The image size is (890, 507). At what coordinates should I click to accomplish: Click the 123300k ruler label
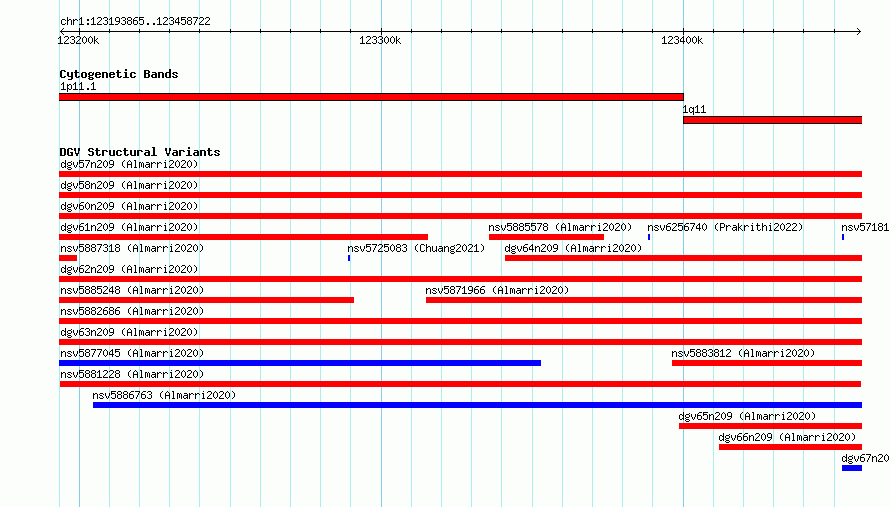point(380,40)
